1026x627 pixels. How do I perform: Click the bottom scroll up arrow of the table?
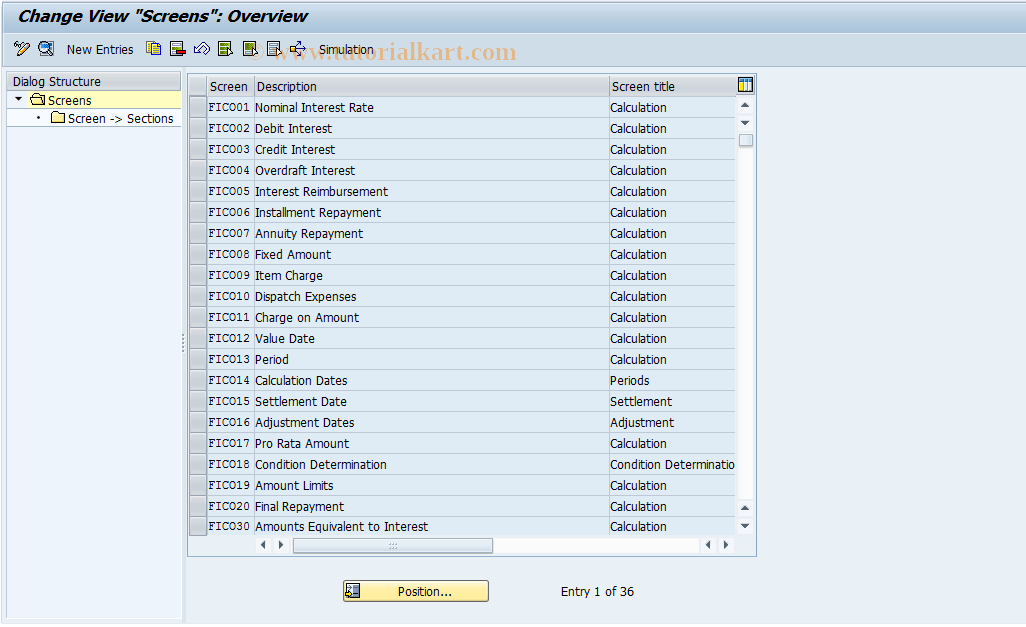(745, 508)
